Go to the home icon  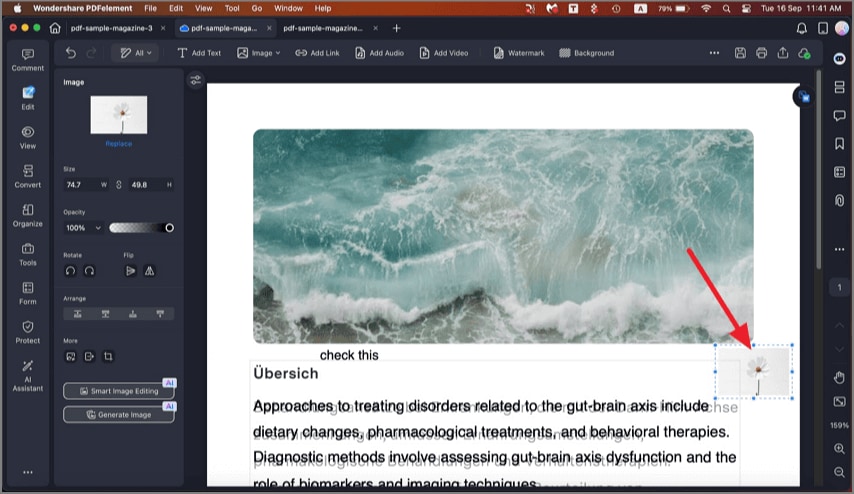coord(55,28)
